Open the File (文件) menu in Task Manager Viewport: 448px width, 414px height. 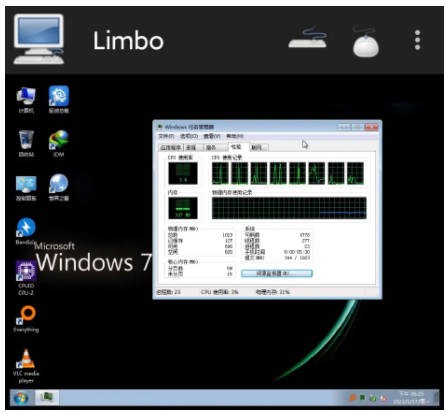pyautogui.click(x=166, y=136)
